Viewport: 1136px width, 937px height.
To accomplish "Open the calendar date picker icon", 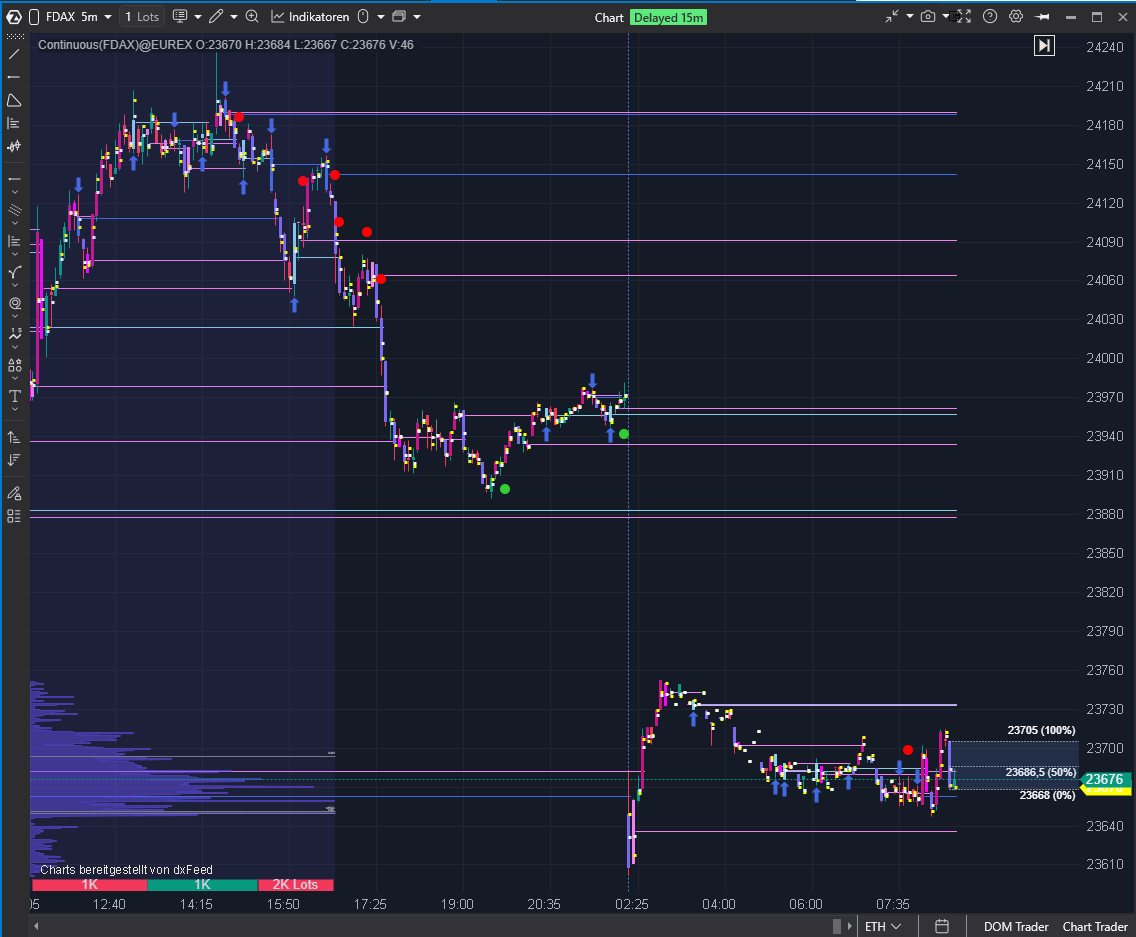I will pos(941,927).
